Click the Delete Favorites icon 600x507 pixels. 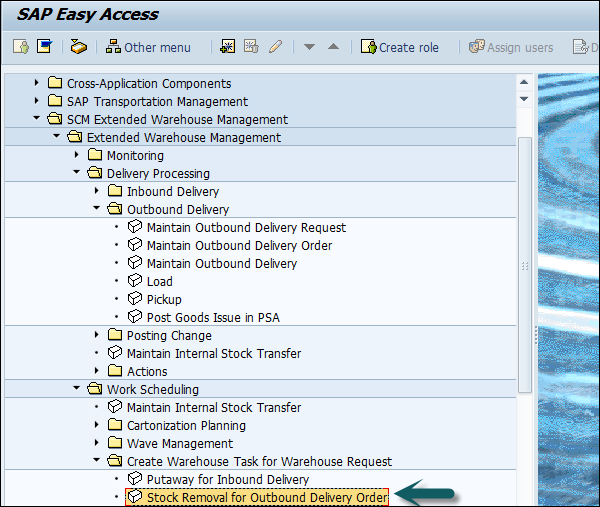tap(251, 47)
